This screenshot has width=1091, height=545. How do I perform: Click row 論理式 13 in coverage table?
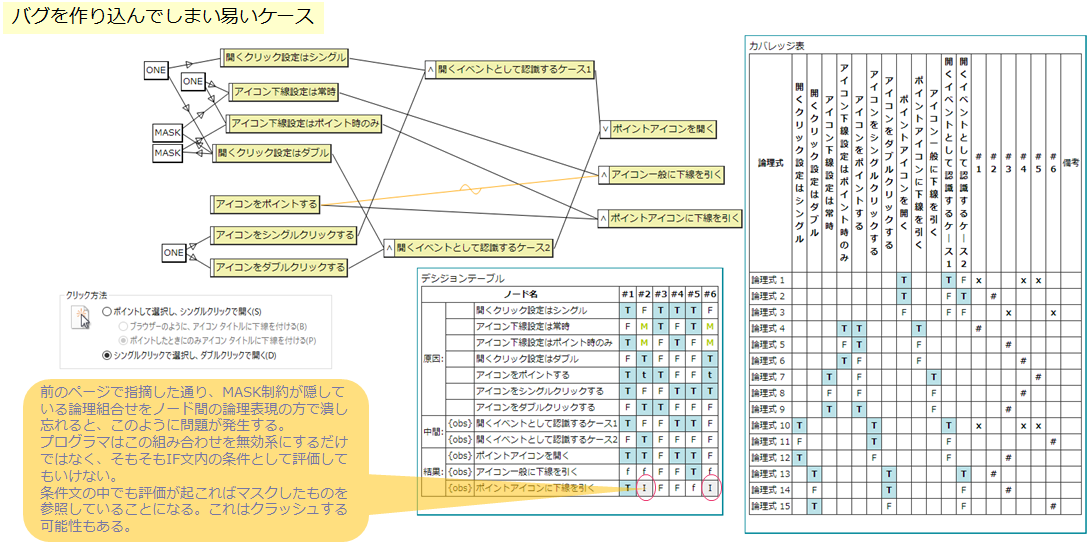[x=917, y=473]
